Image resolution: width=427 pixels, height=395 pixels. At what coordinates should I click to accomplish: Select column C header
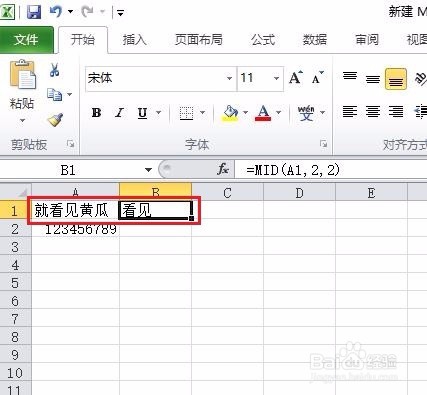tap(227, 193)
